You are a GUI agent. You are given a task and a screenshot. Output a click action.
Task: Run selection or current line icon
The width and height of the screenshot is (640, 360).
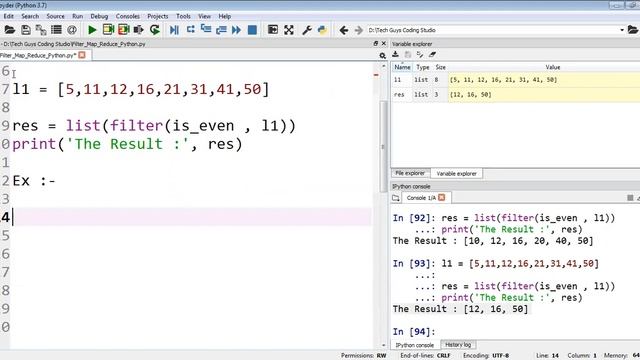click(x=139, y=30)
